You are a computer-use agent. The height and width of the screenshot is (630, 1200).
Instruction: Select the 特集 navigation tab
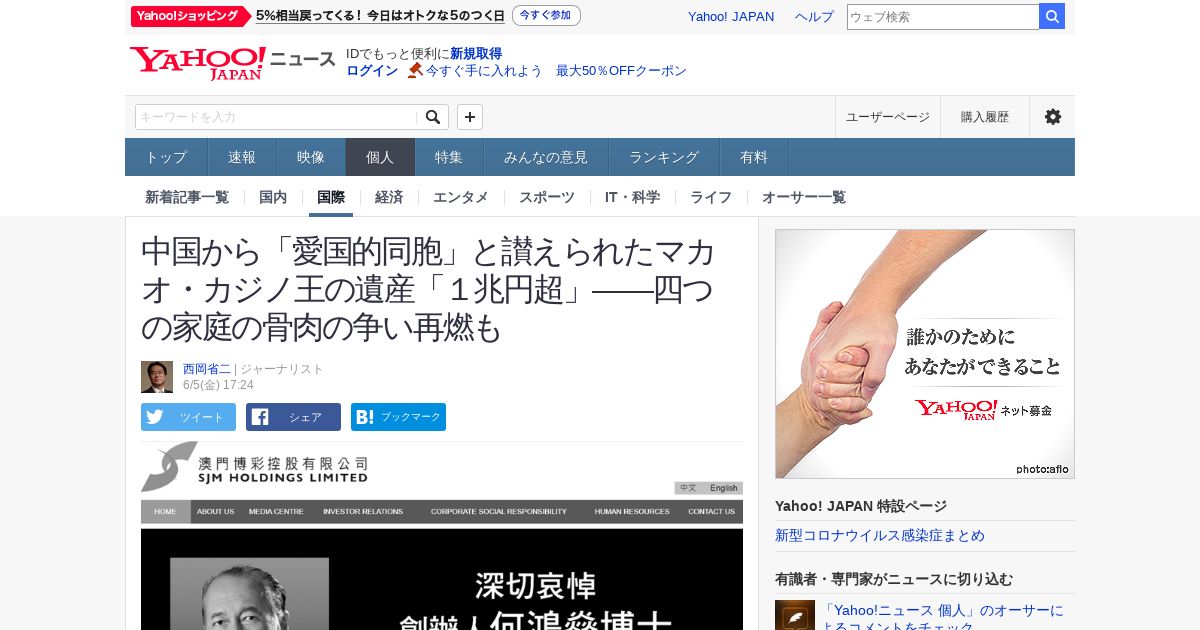(449, 157)
